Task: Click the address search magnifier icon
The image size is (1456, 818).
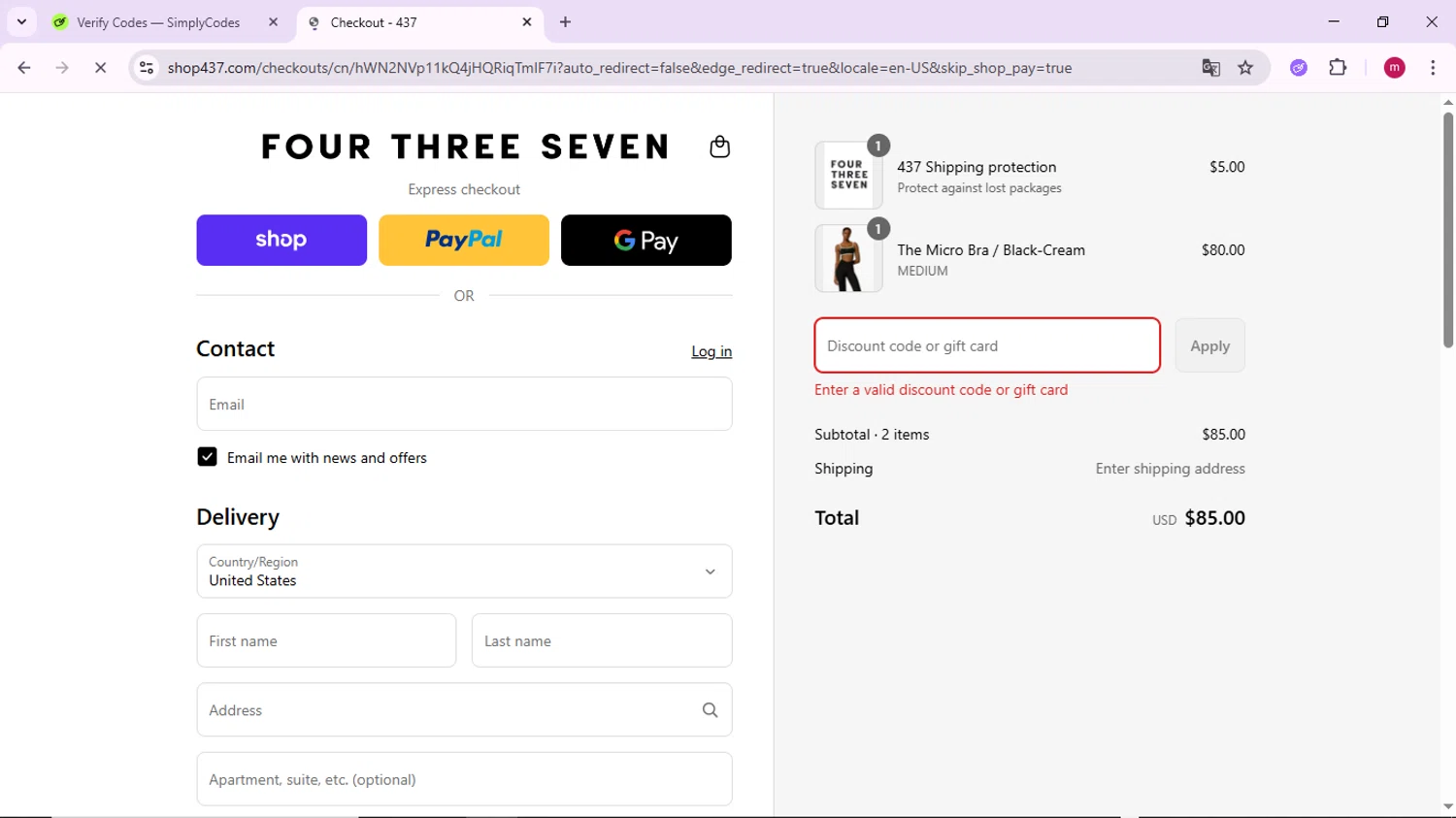Action: tap(710, 710)
